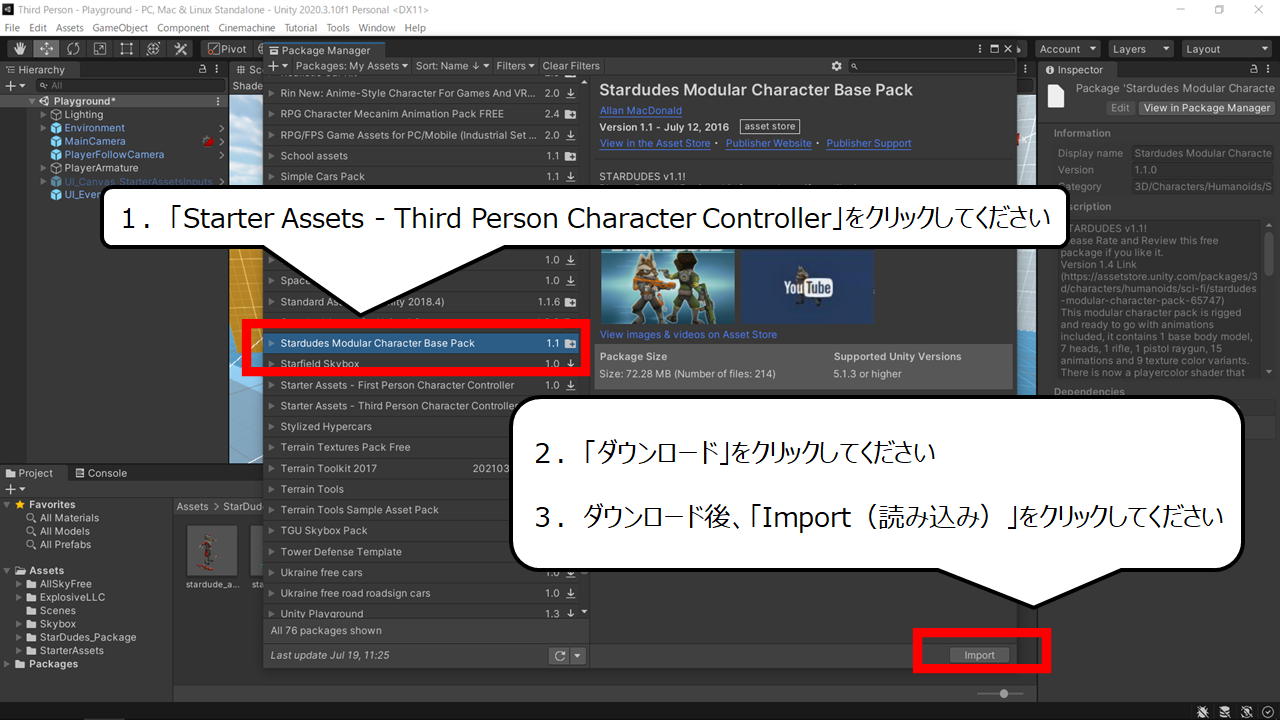Expand the AllSkyFree folder in Project

click(x=20, y=584)
